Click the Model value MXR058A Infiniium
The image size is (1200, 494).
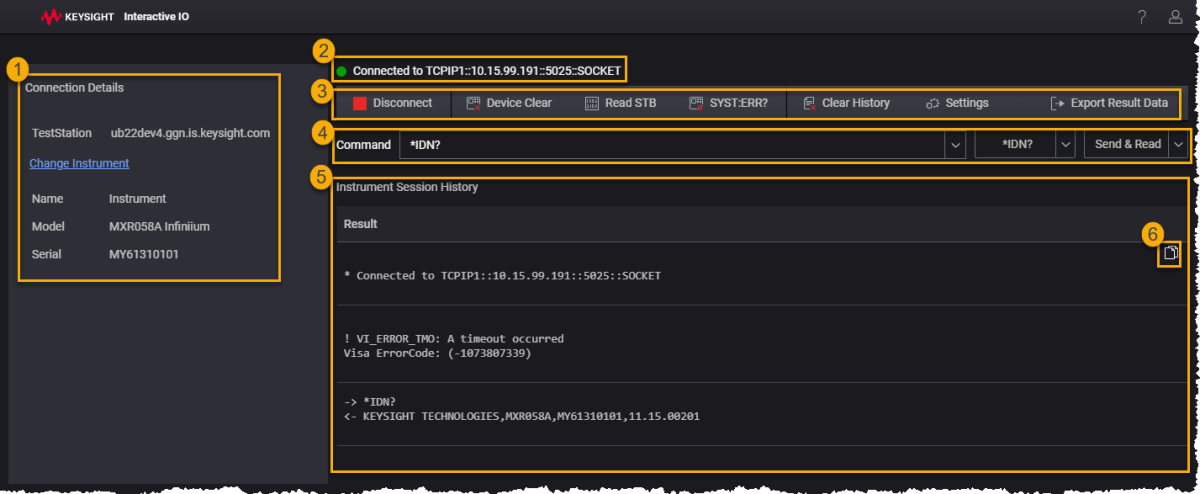[x=159, y=227]
